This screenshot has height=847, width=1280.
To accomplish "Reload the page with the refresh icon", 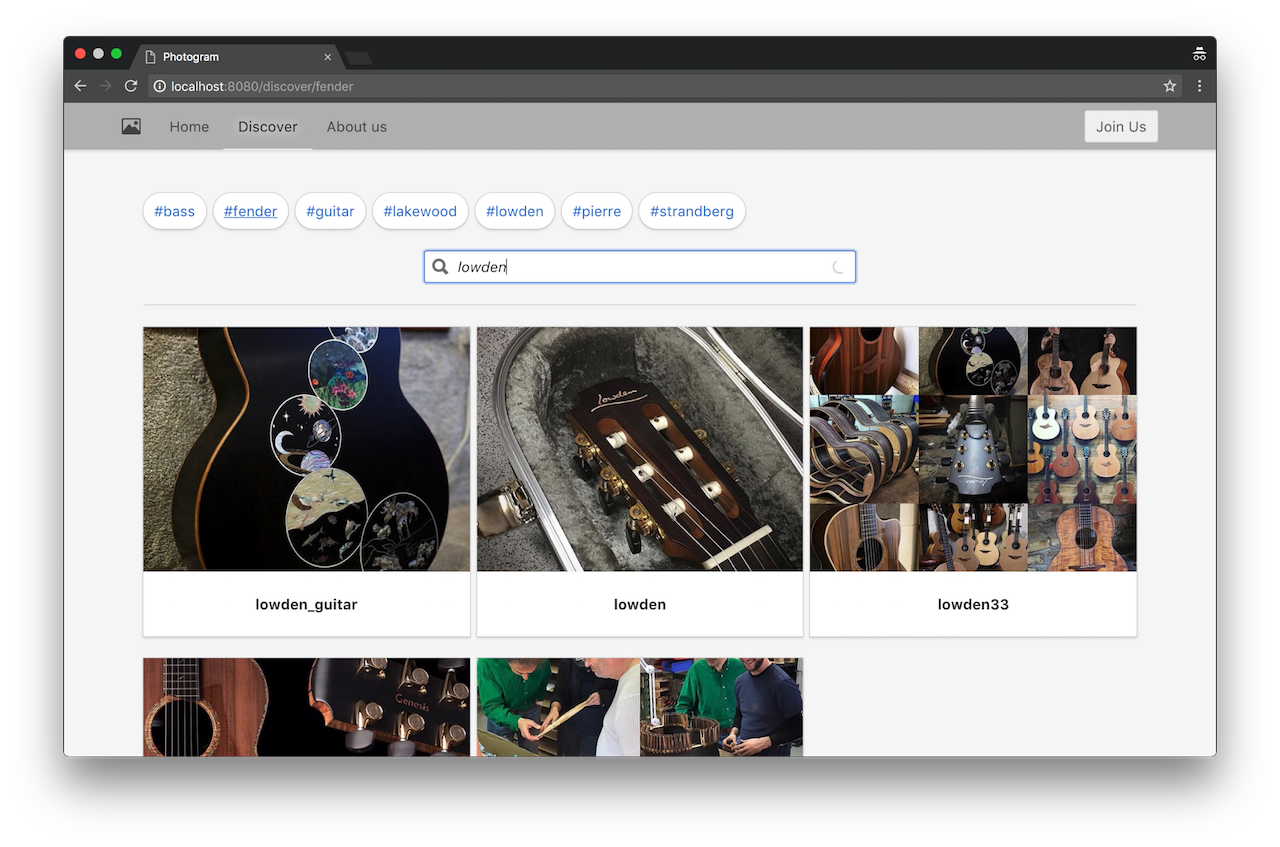I will [x=131, y=86].
